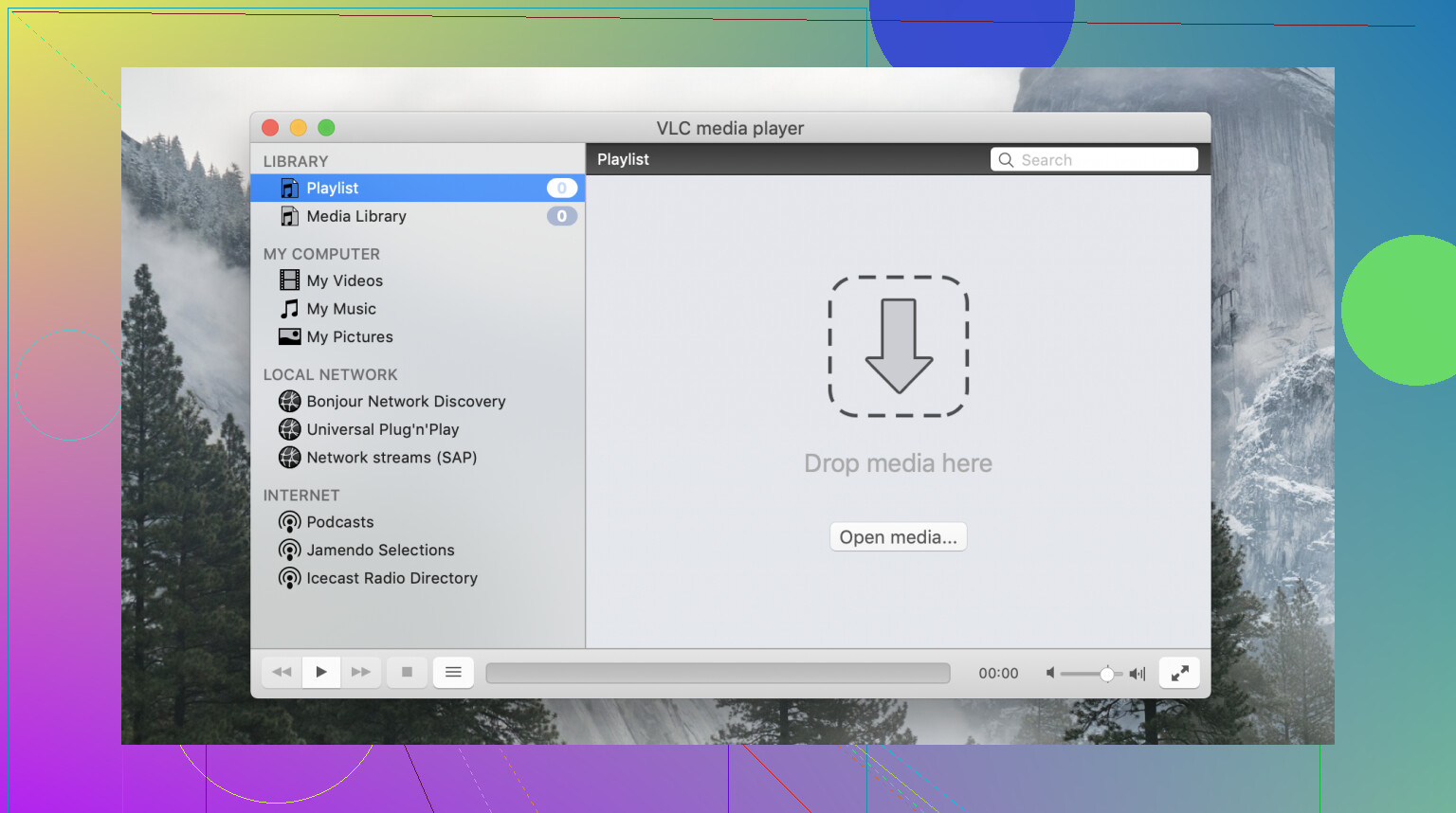Screen dimensions: 1456x813
Task: Select My Pictures in sidebar
Action: pos(349,336)
